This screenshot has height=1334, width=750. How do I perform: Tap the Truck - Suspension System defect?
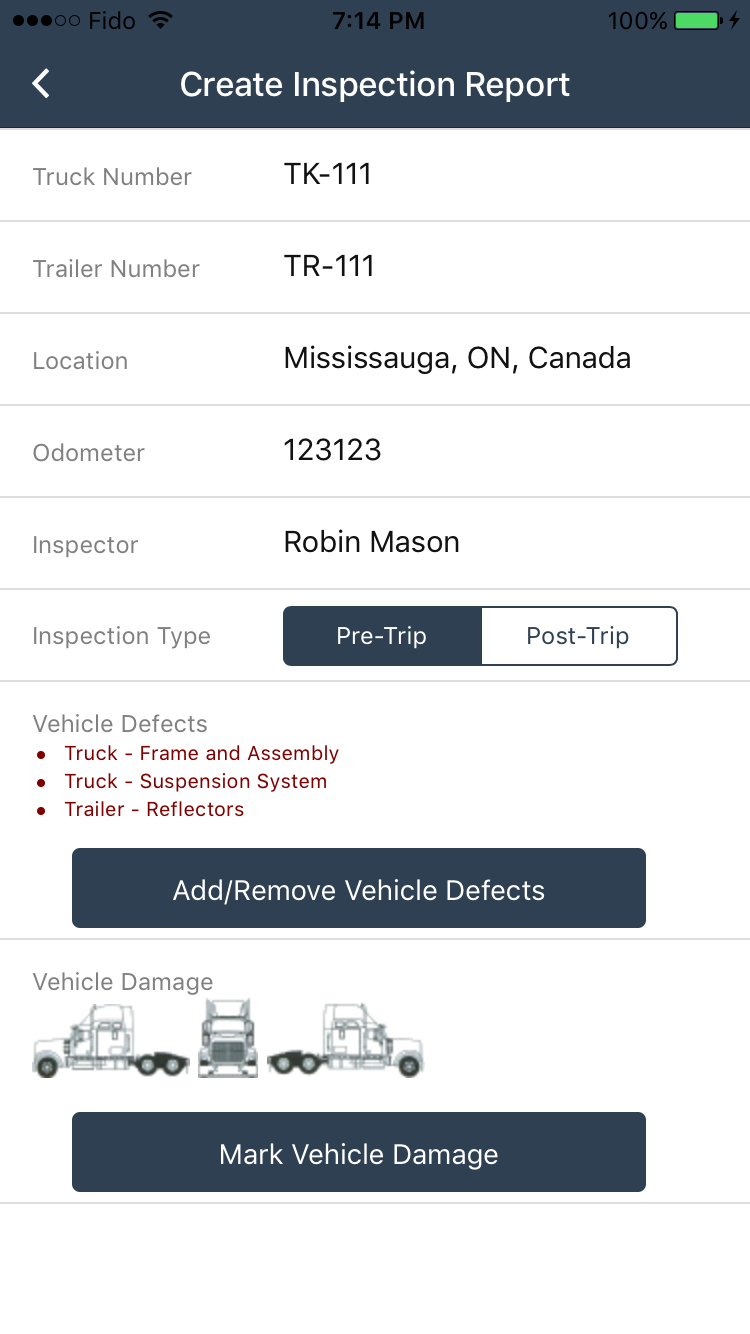tap(196, 781)
